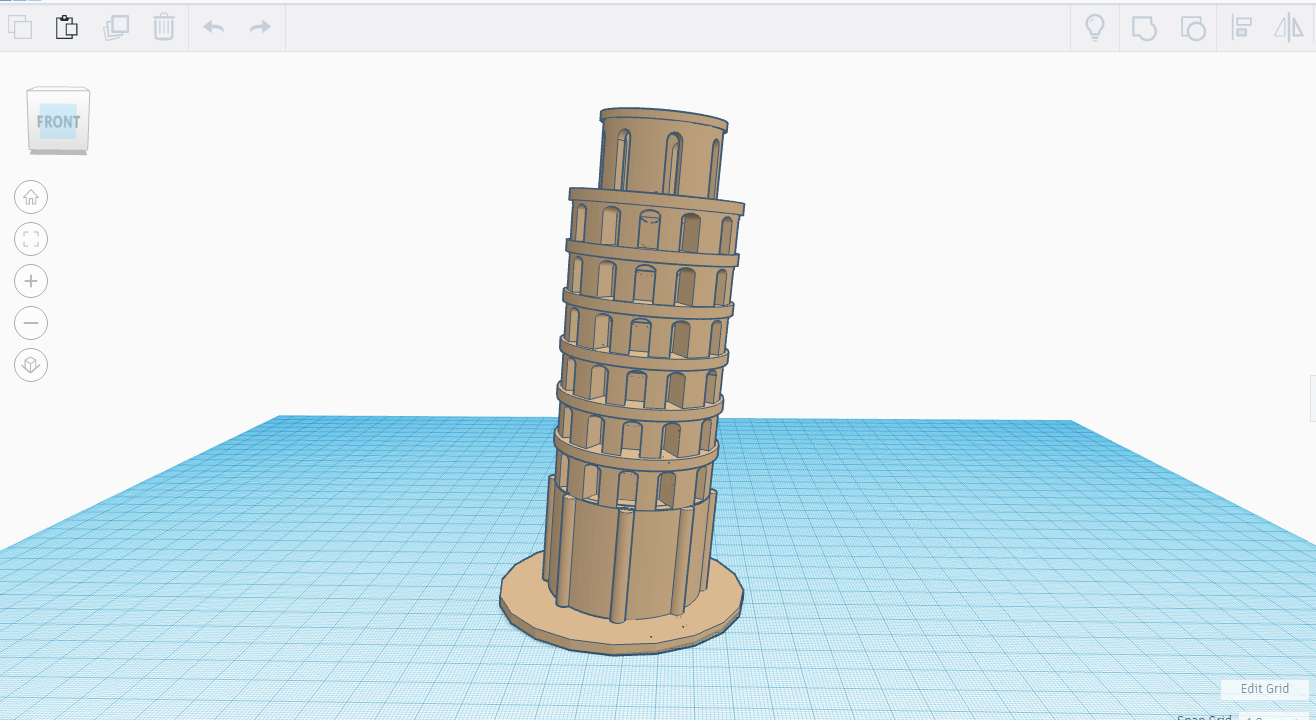Fit the view to the selection
Viewport: 1316px width, 720px height.
point(31,239)
